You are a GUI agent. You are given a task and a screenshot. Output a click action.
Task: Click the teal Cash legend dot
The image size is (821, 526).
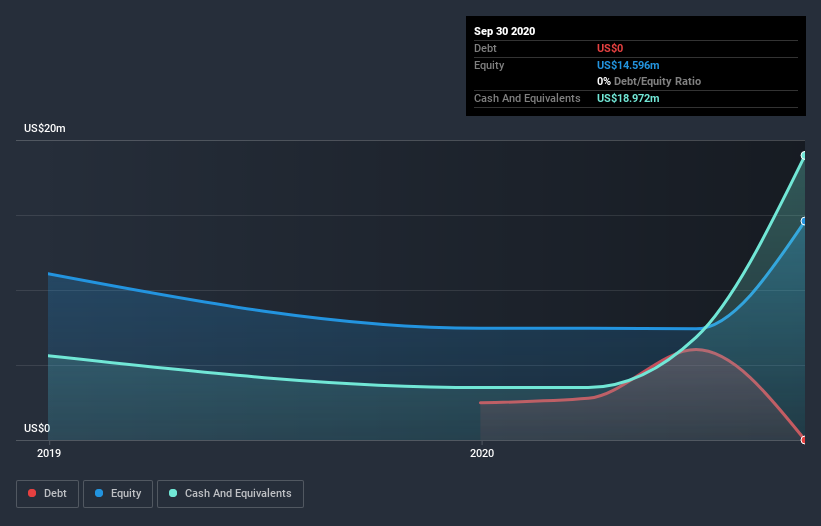173,493
